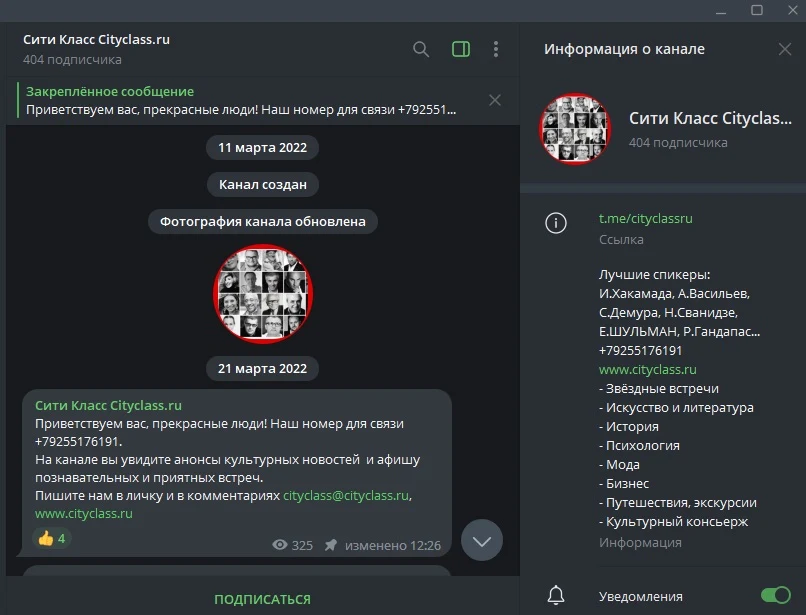
Task: Click the pin icon on the message
Action: [331, 545]
